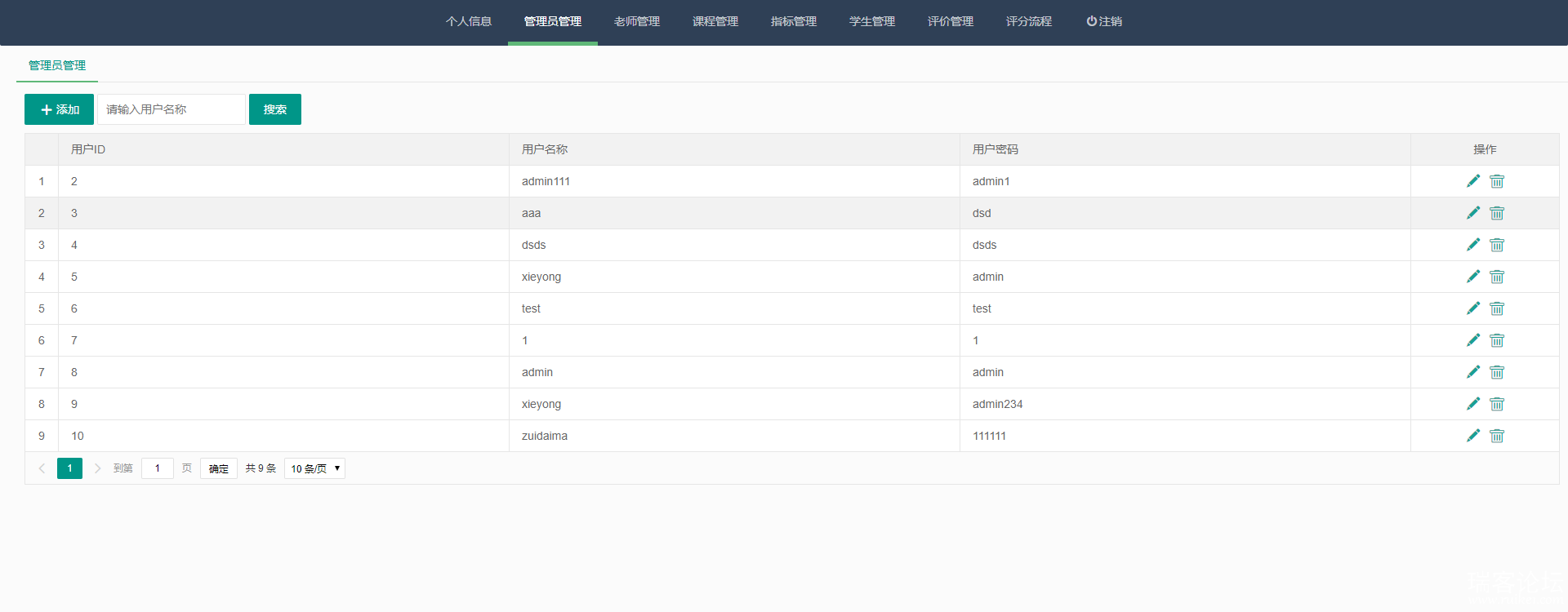Open 评分流程 menu item

click(1029, 21)
